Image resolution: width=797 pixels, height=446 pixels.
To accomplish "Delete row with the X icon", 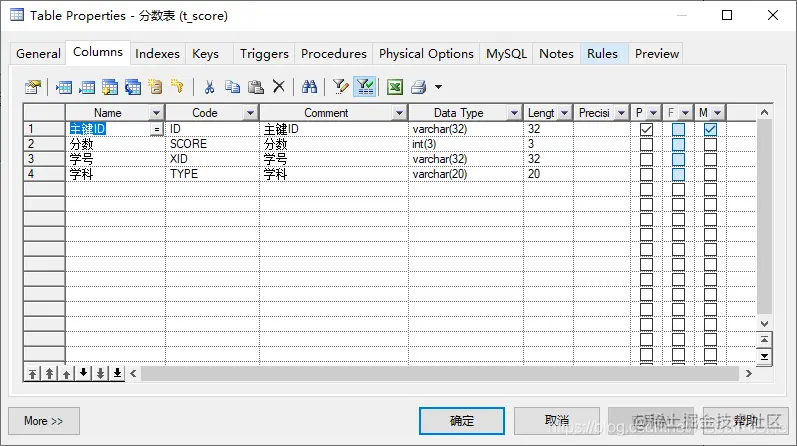I will pyautogui.click(x=279, y=87).
